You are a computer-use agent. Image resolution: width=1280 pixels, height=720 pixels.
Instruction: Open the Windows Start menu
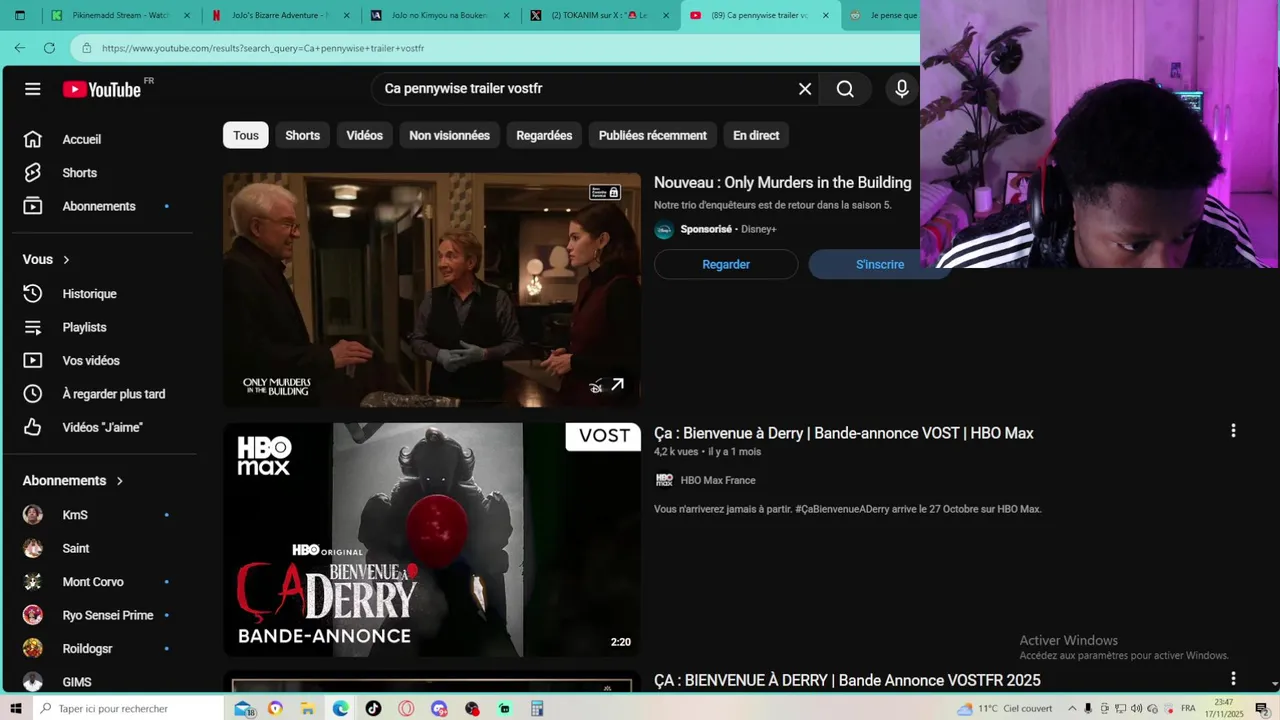16,708
